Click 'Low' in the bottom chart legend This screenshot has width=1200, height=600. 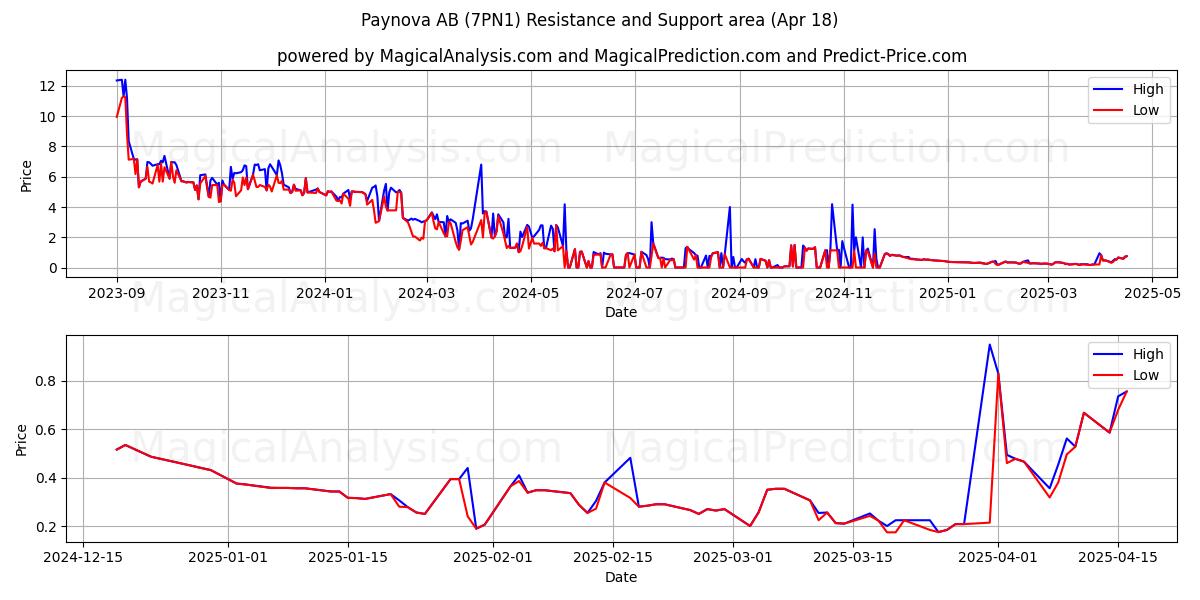[x=1146, y=375]
